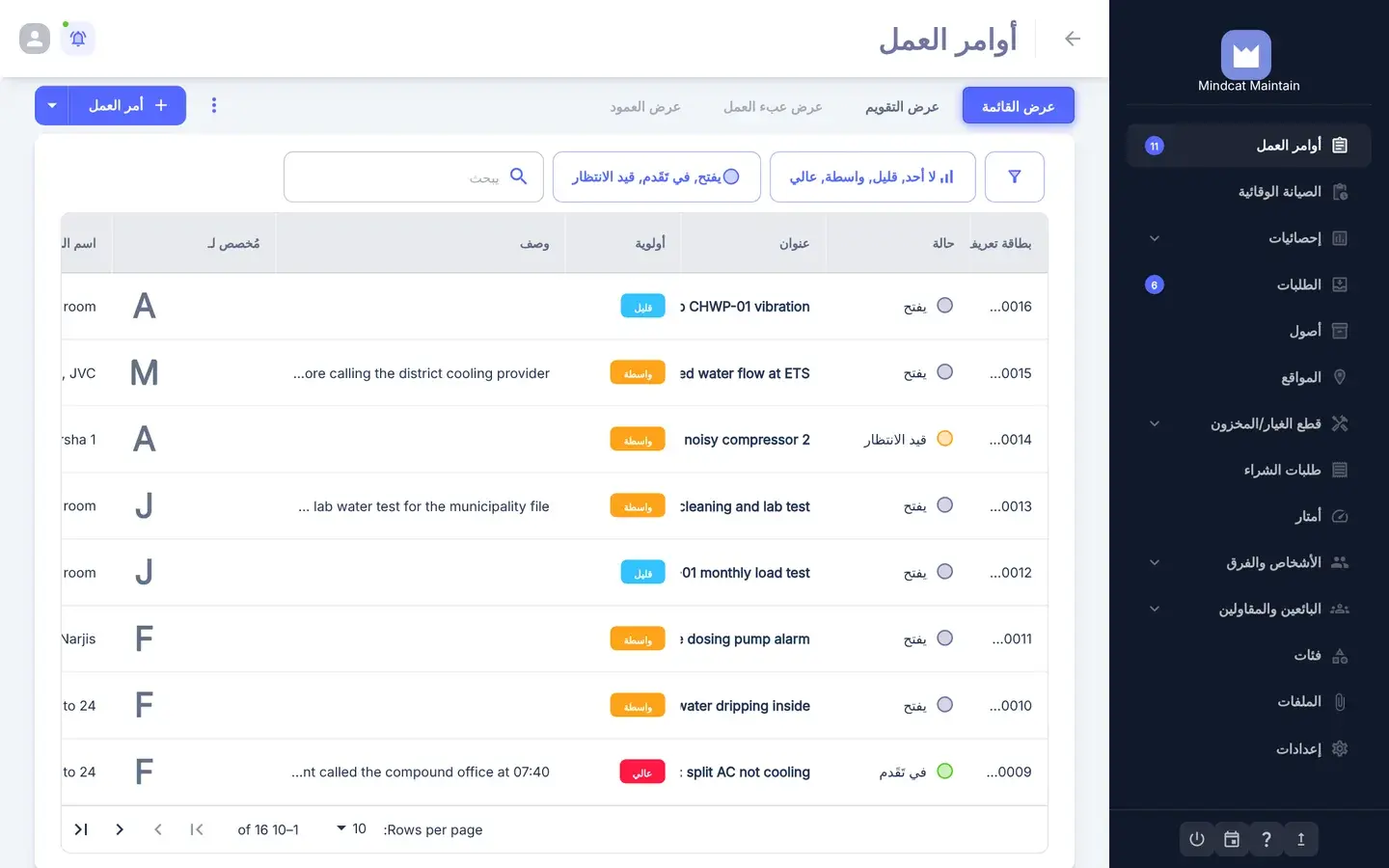Open the notifications bell
Screen dimensions: 1389x868
click(x=78, y=39)
